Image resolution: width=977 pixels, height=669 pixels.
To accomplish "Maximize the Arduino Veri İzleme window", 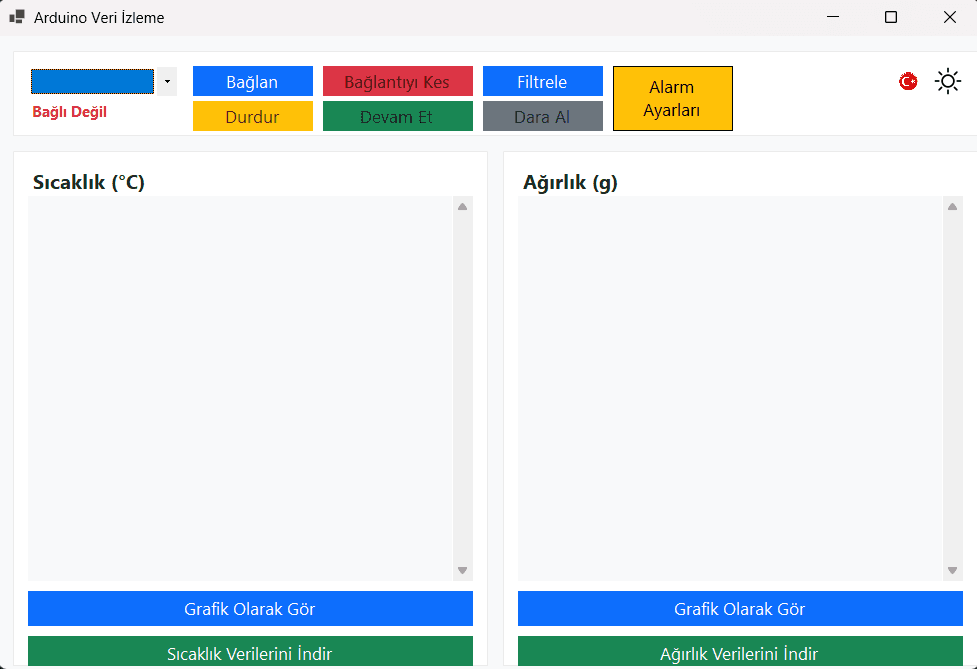I will point(891,17).
